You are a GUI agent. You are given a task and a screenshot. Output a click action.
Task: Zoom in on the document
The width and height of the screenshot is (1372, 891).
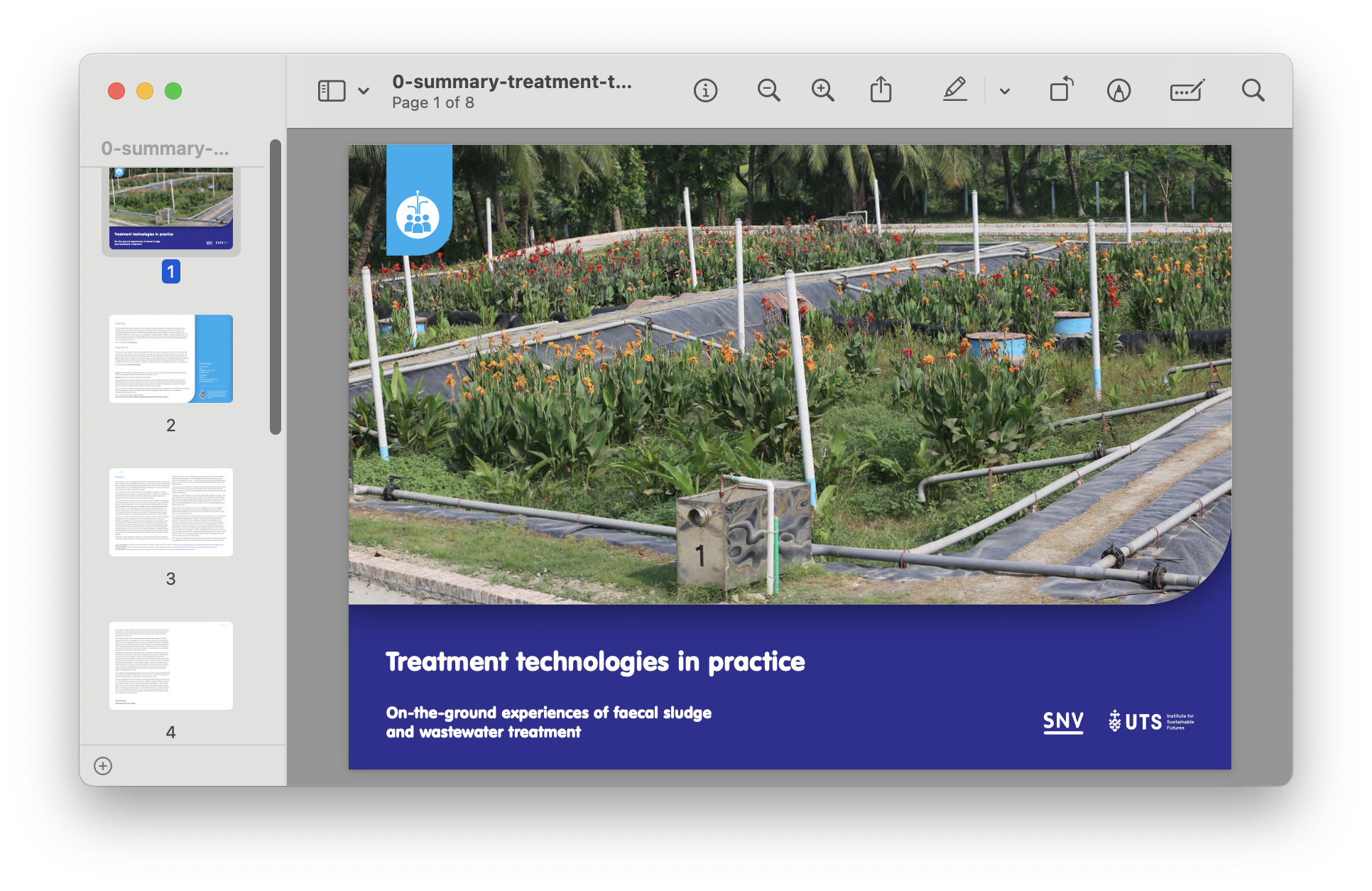coord(822,91)
